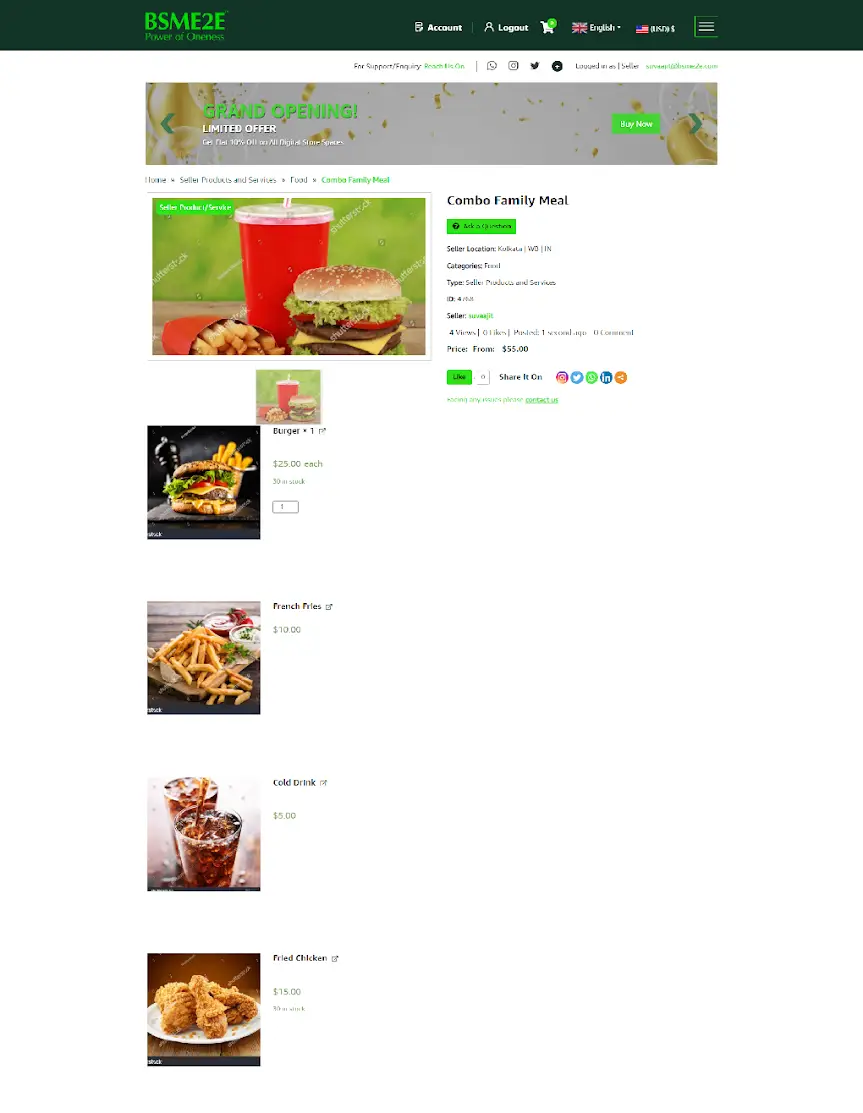This screenshot has width=863, height=1113.
Task: Open French Fries external link icon
Action: coord(329,607)
